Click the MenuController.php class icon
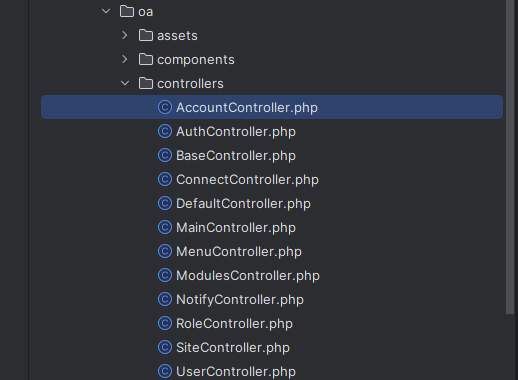Screen dimensions: 518x380 click(x=165, y=251)
